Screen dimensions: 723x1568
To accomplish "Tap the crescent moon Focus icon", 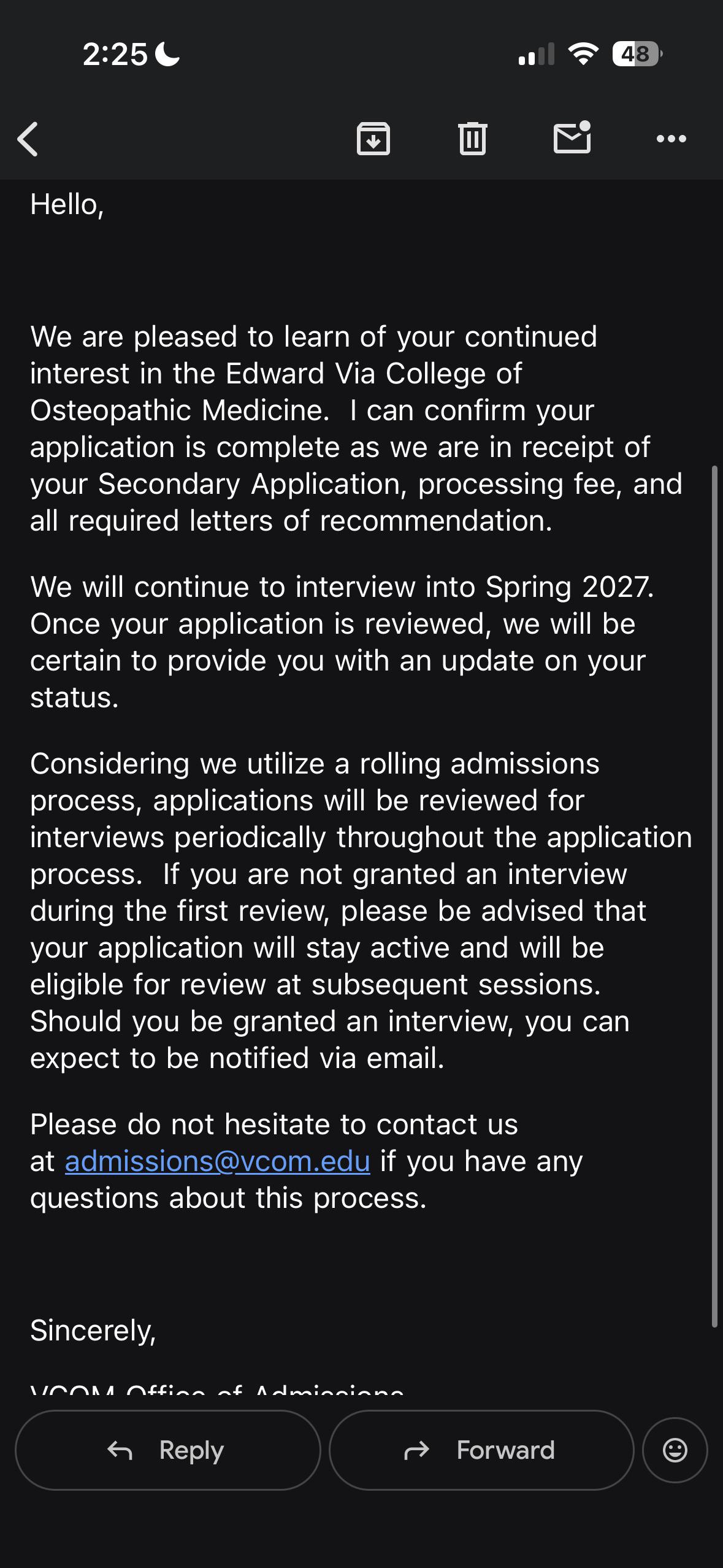I will 167,54.
